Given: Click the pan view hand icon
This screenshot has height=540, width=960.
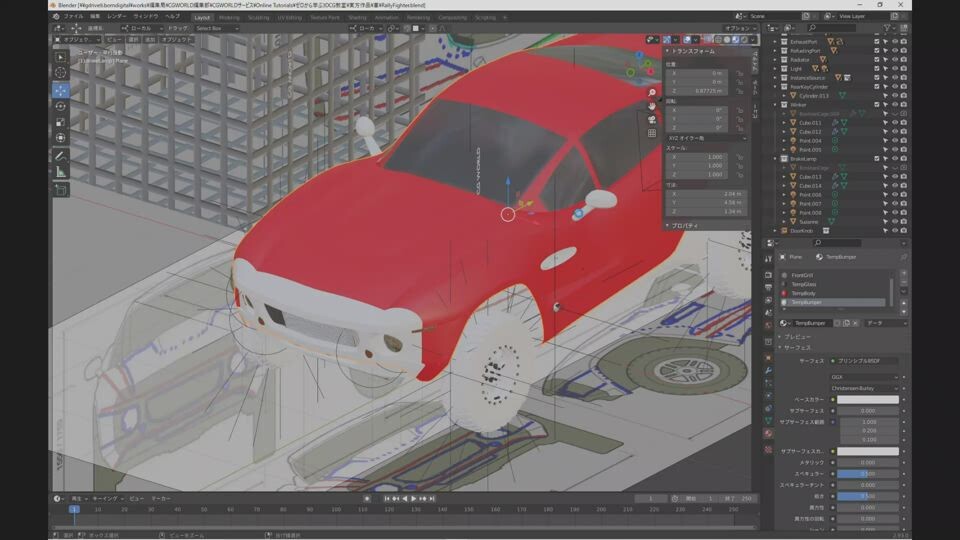Looking at the screenshot, I should click(x=652, y=105).
